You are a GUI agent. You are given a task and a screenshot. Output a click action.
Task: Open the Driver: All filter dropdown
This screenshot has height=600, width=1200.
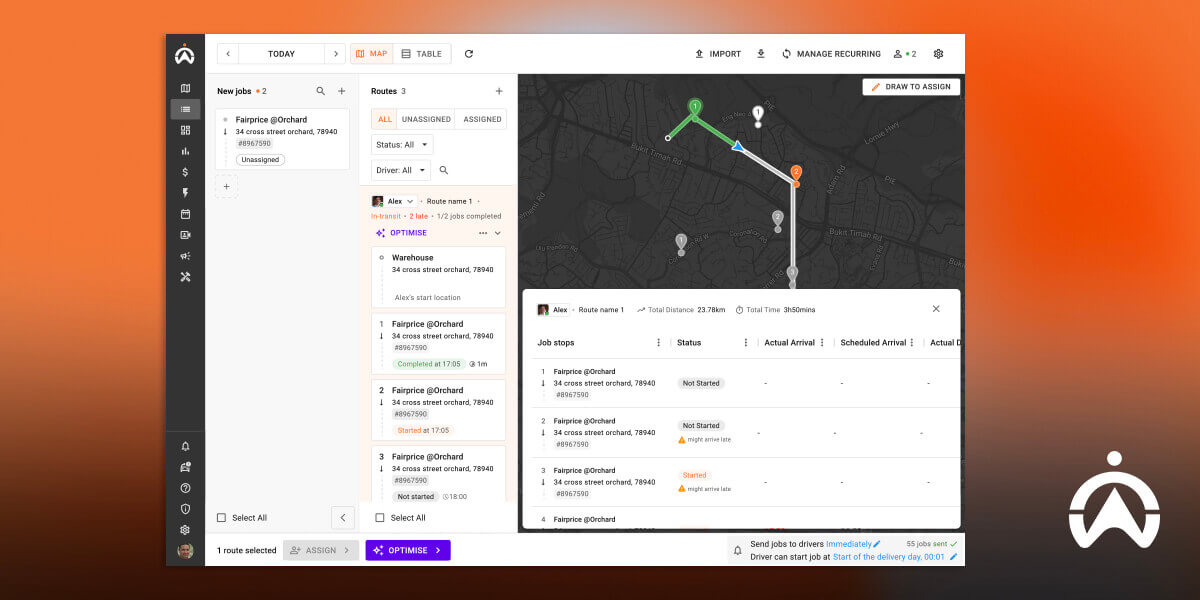coord(399,169)
